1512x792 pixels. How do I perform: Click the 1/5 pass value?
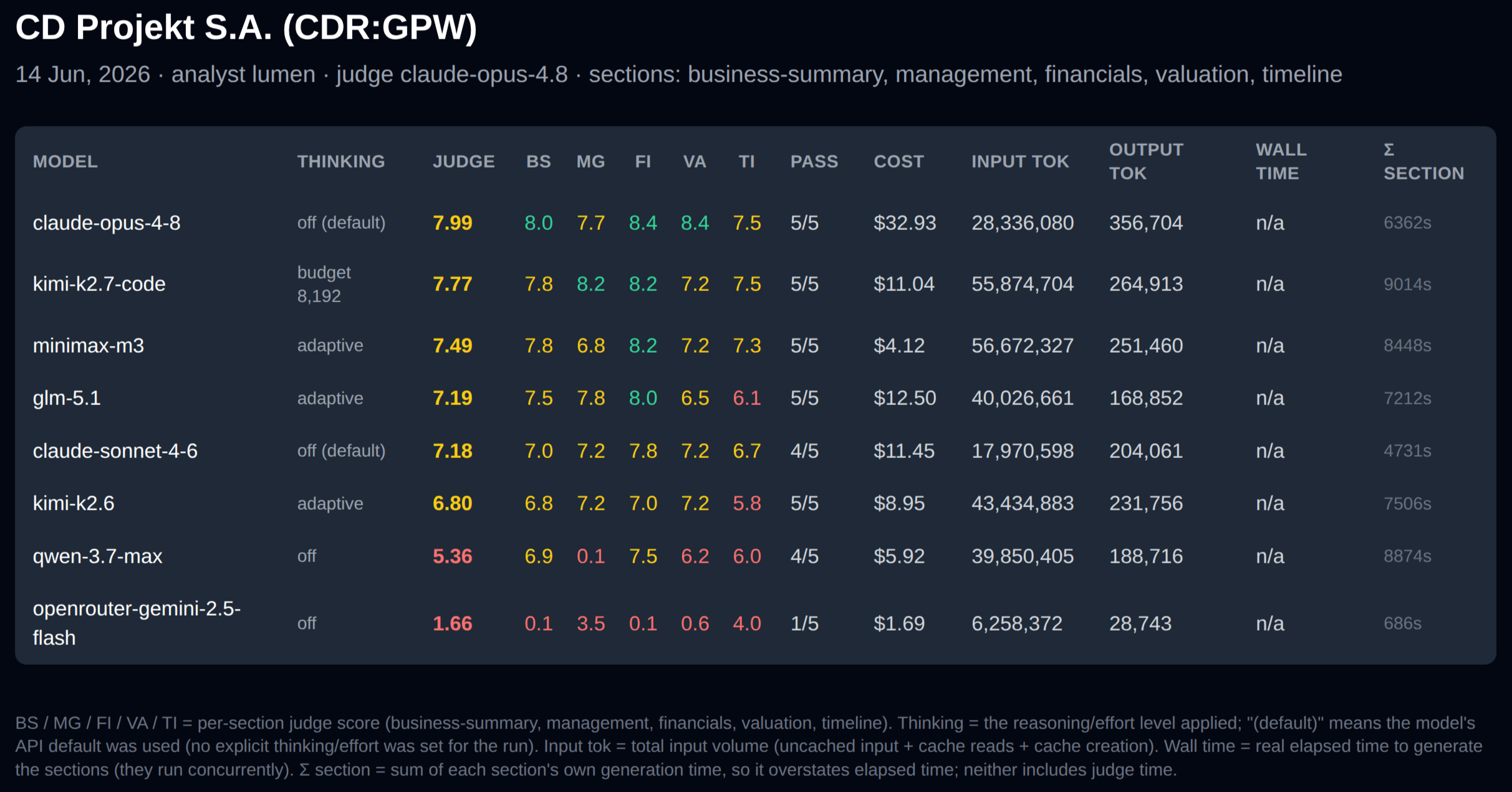(804, 623)
